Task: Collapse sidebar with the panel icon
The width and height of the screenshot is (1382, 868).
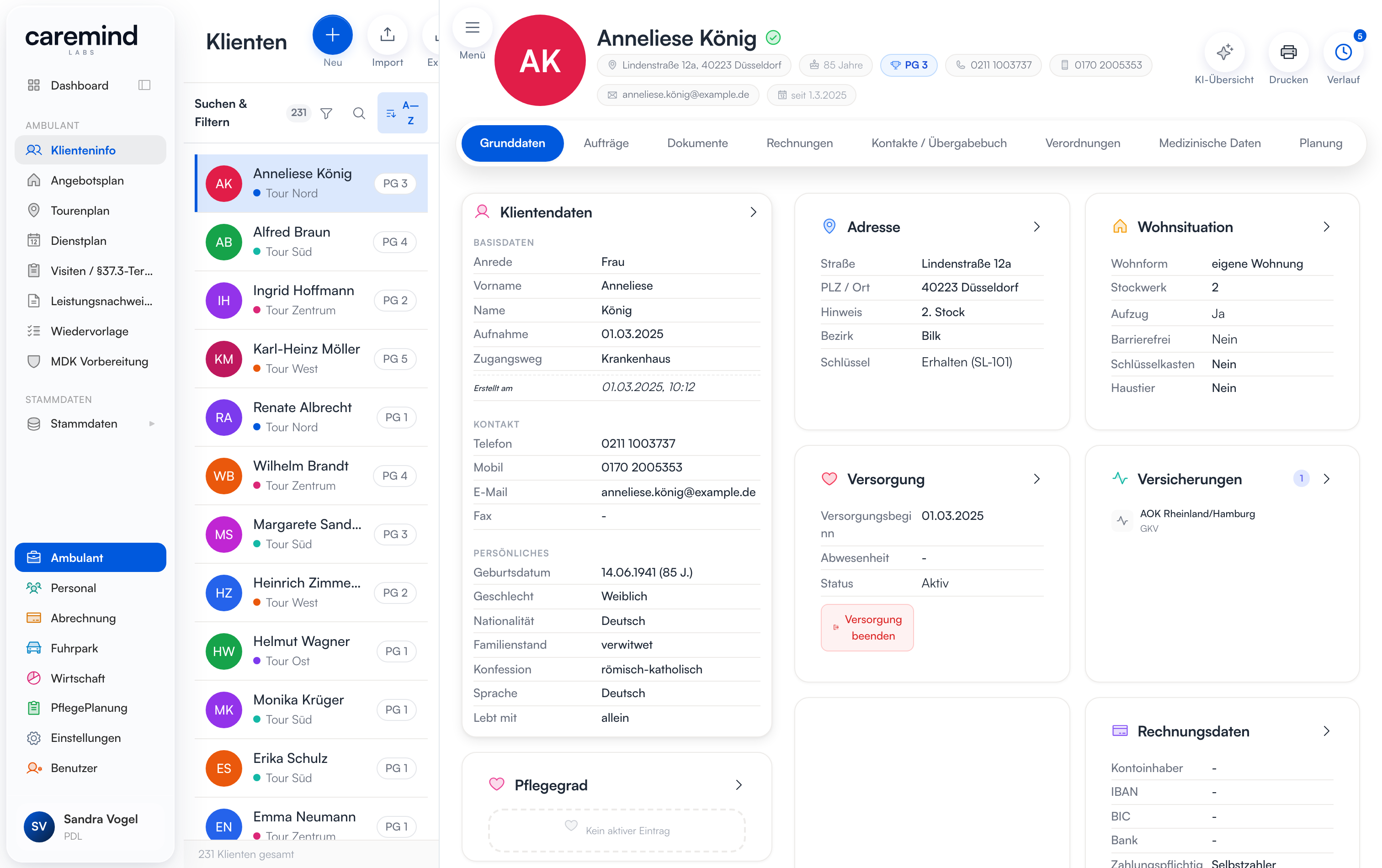Action: 144,85
